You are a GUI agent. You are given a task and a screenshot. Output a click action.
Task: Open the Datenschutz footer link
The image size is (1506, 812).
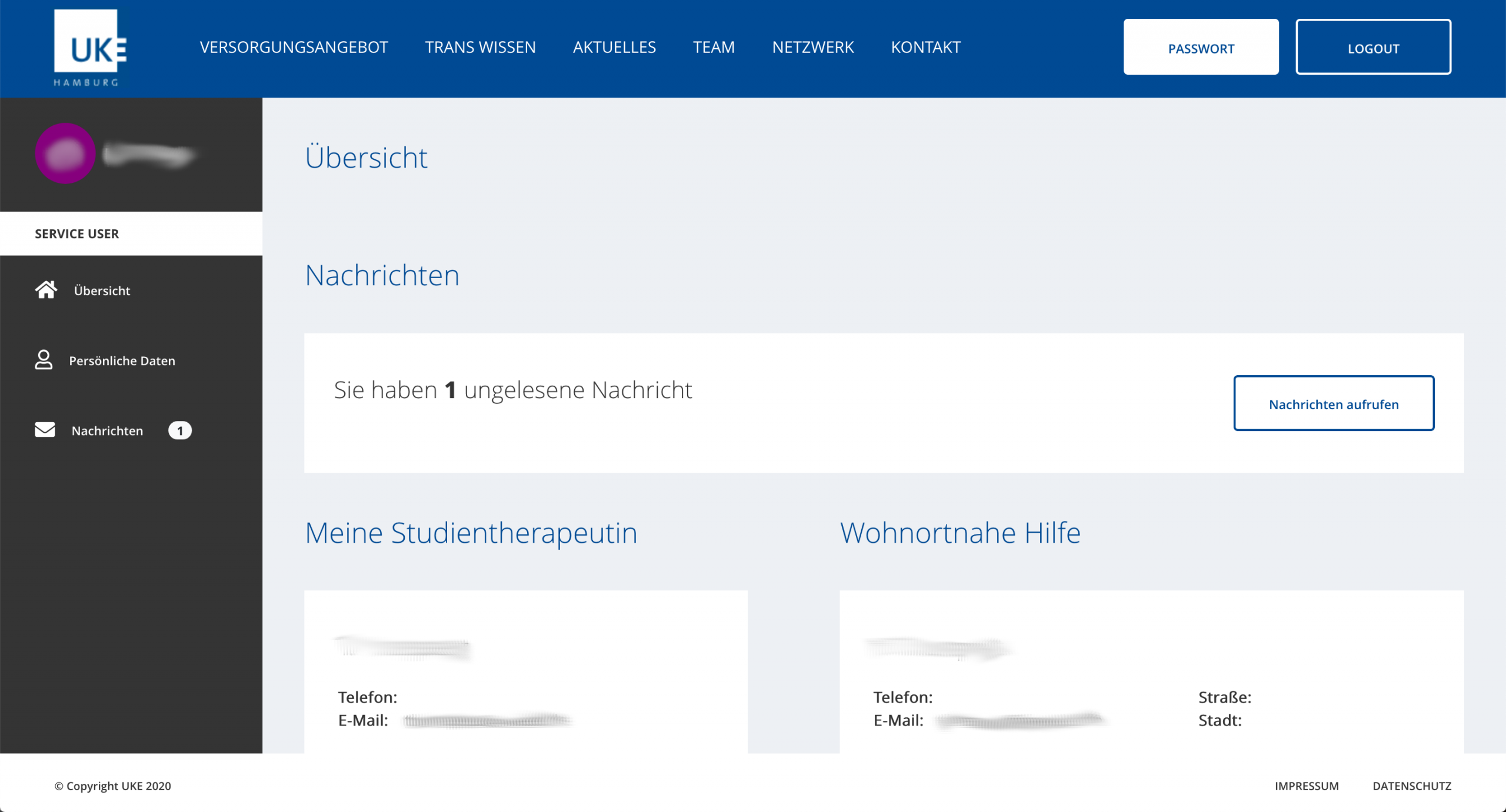pyautogui.click(x=1412, y=786)
